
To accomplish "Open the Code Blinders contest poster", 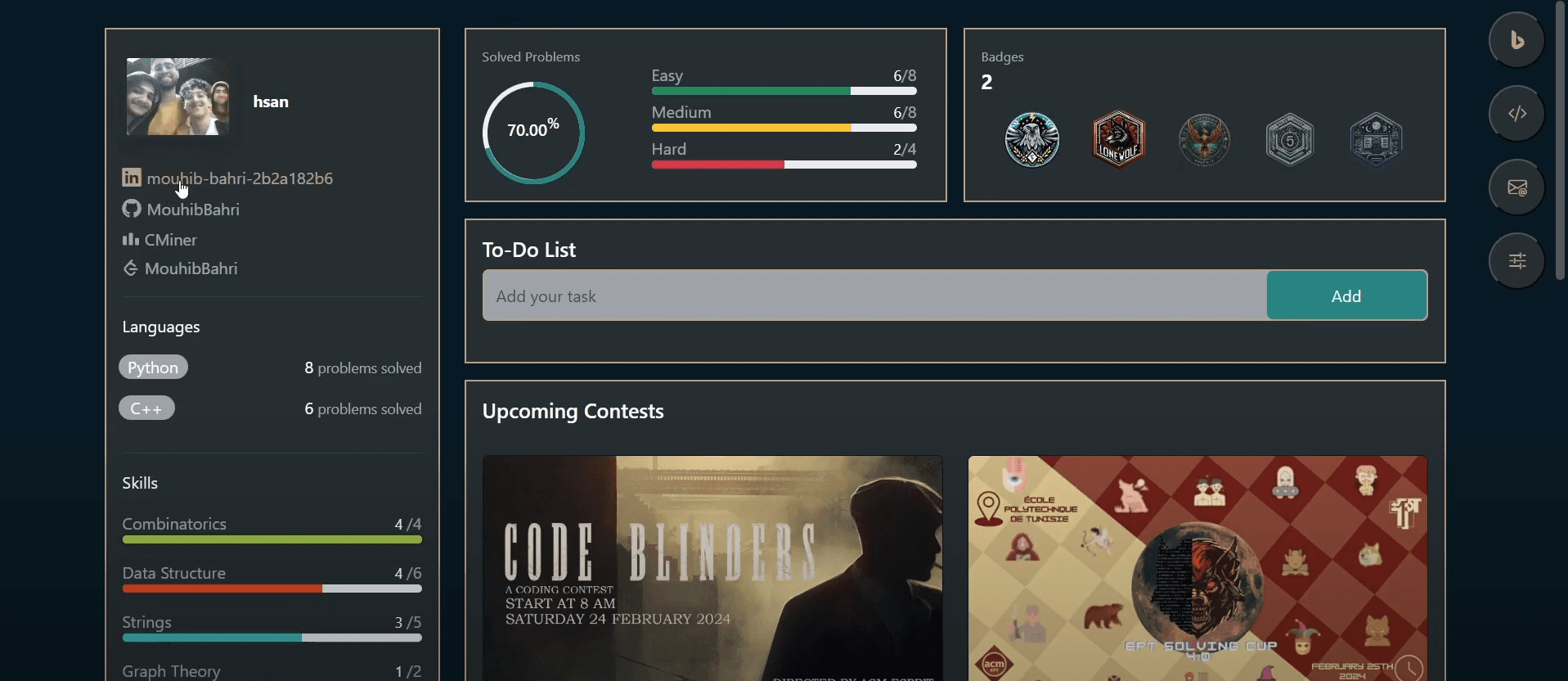I will 712,568.
